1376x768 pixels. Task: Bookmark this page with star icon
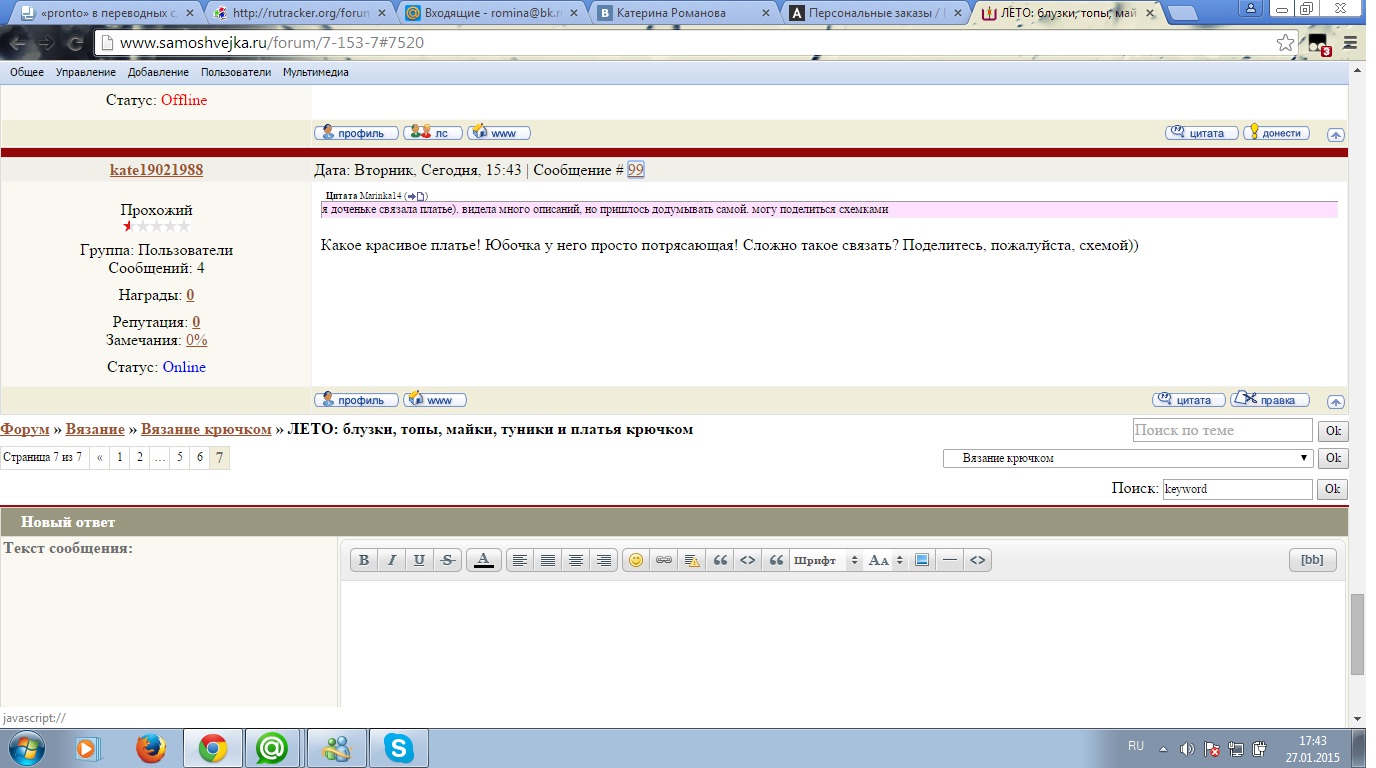click(1286, 43)
